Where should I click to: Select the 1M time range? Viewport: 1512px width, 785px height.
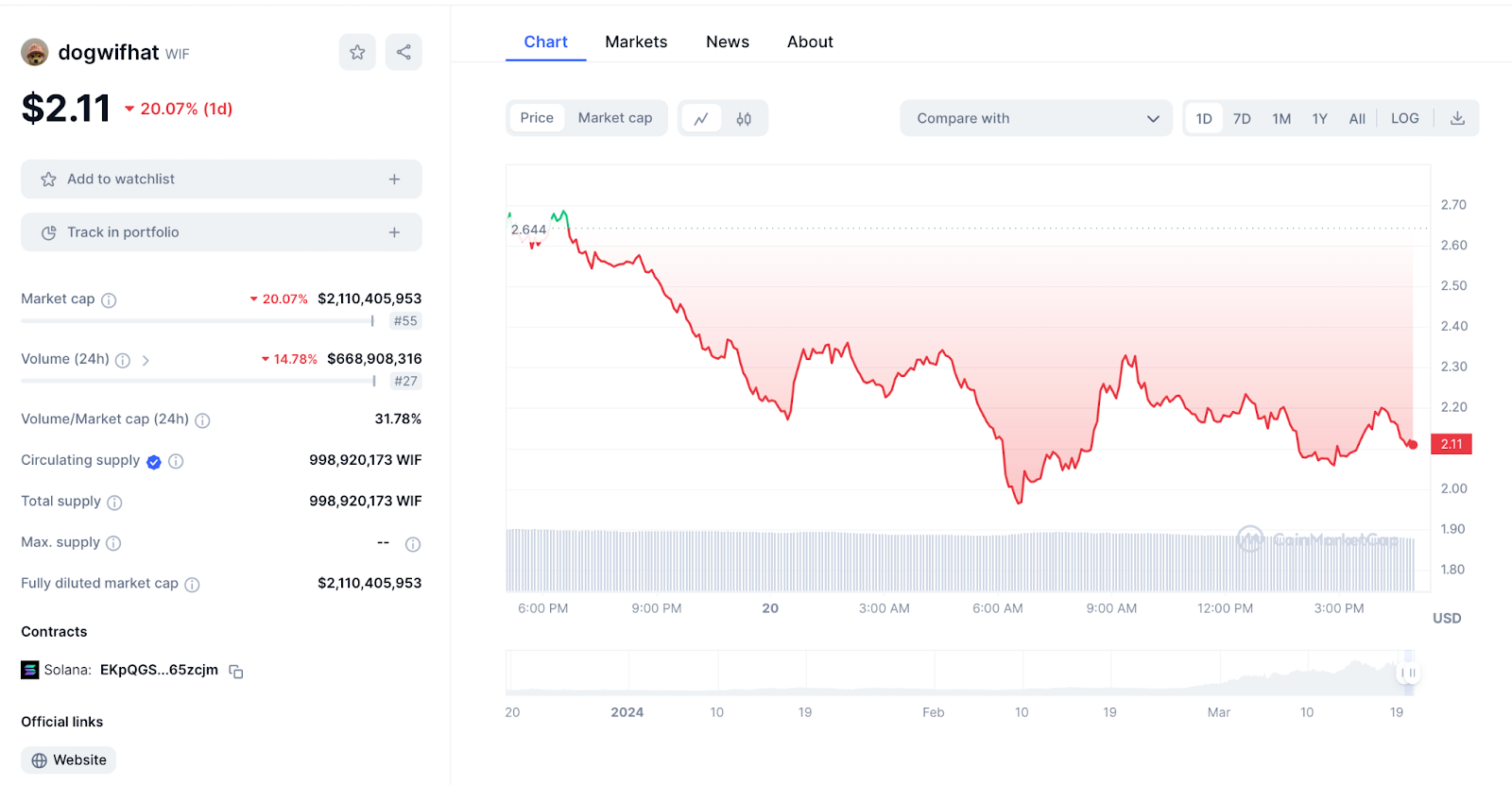click(x=1281, y=118)
